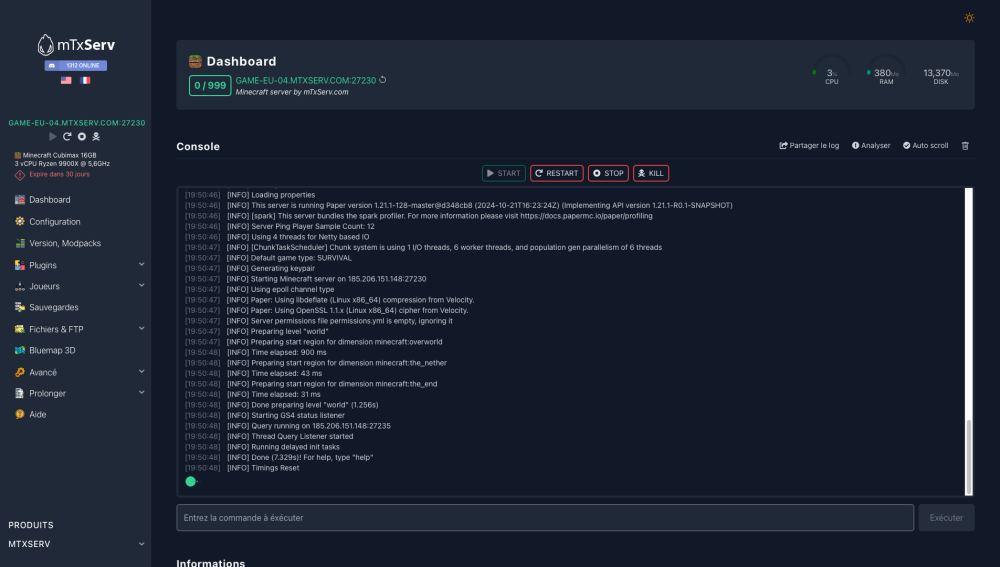Clear the console with the trash icon

point(965,146)
